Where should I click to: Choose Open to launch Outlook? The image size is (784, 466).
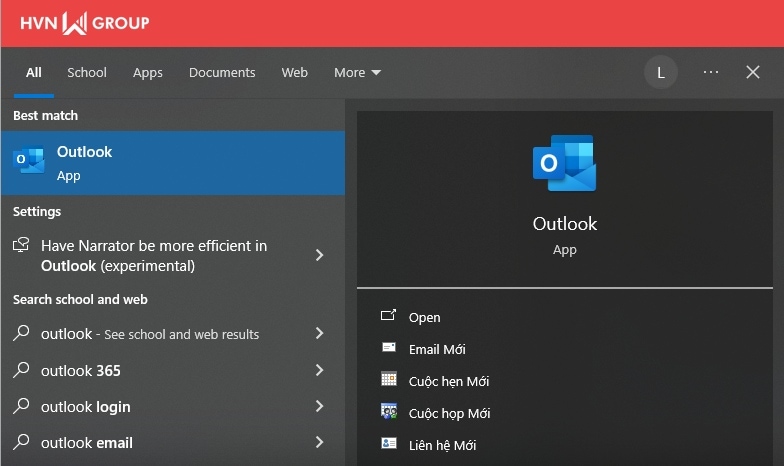tap(424, 317)
